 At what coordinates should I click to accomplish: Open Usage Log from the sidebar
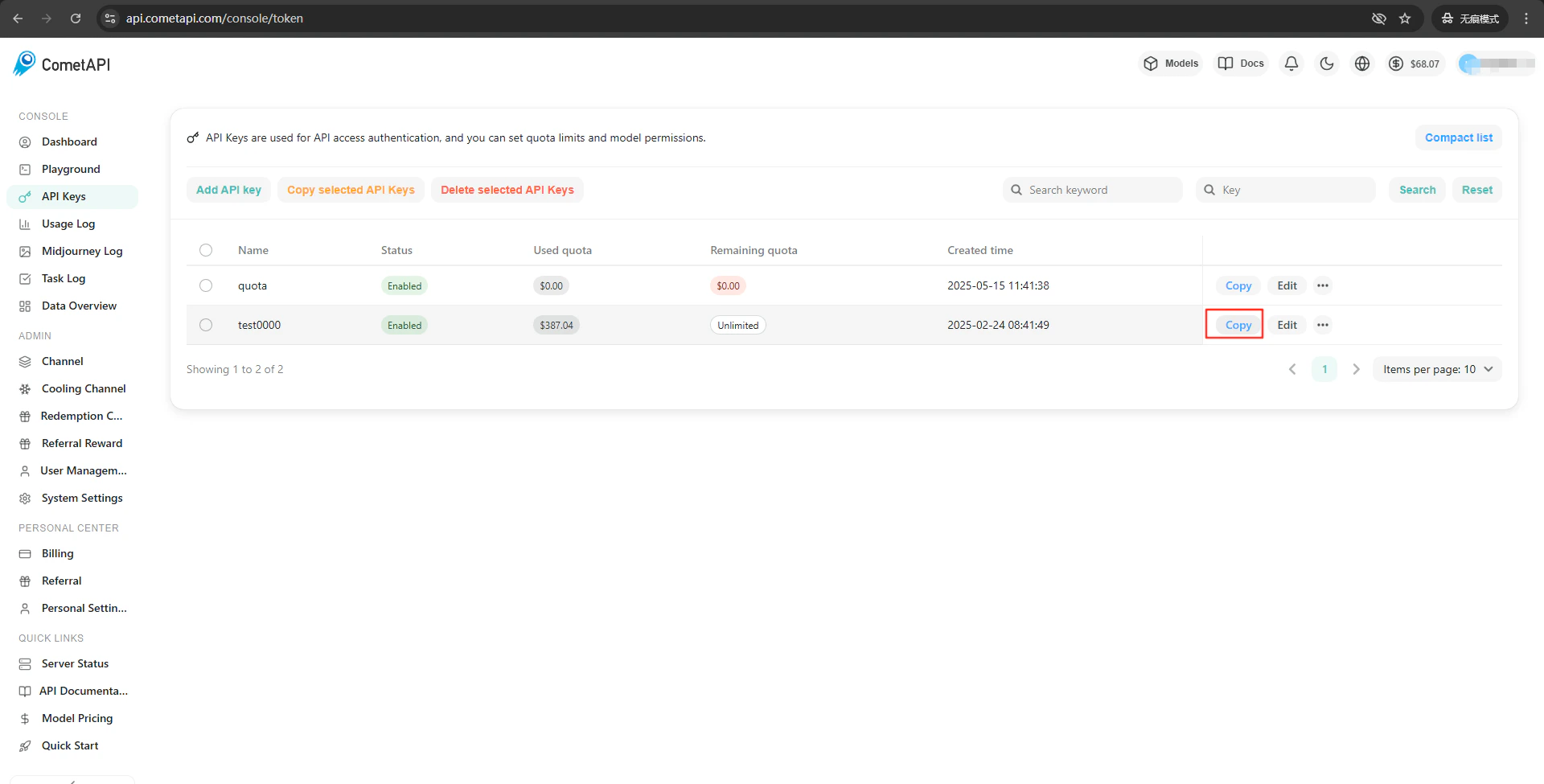coord(68,224)
